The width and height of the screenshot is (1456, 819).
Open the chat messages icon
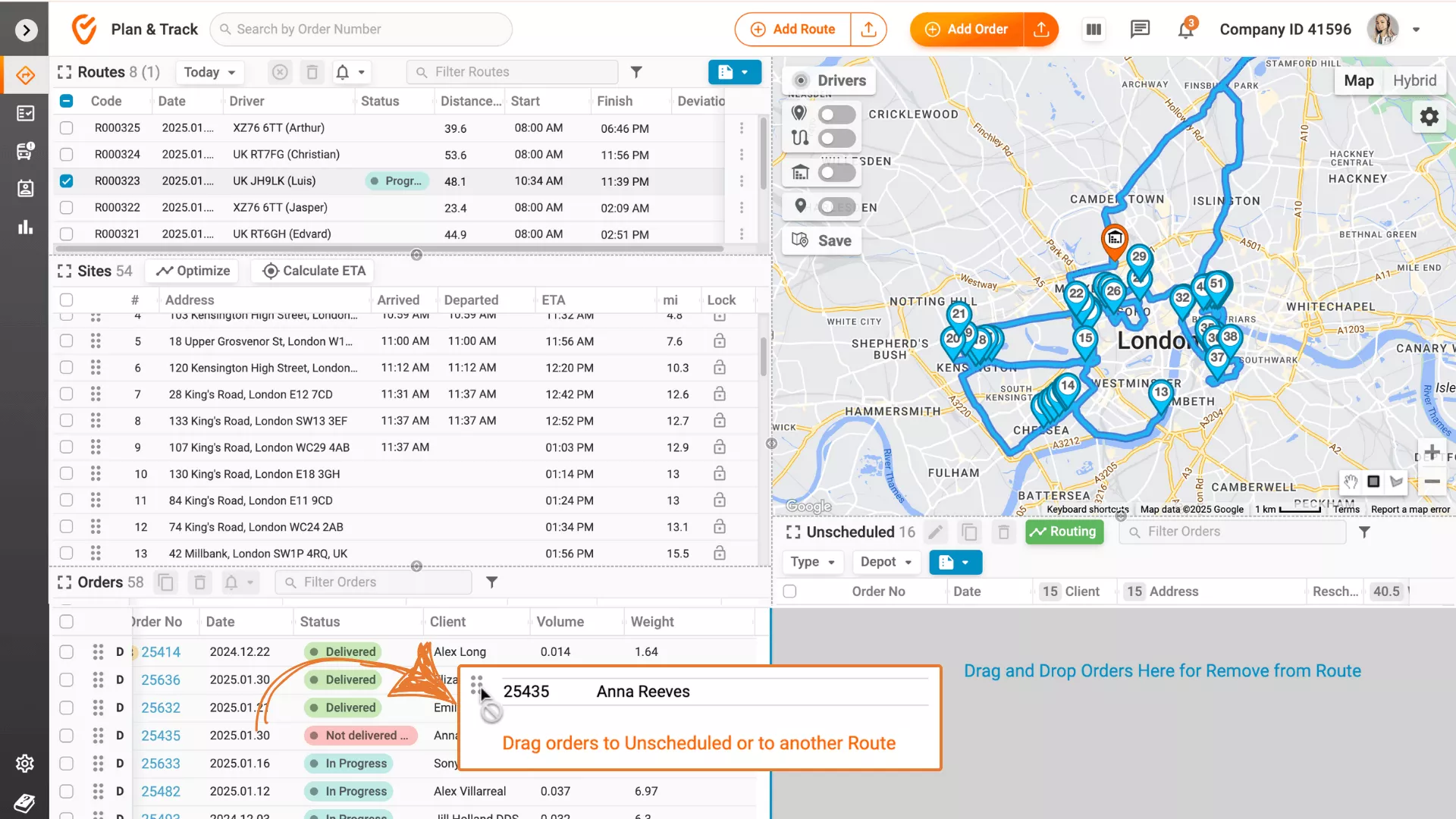click(x=1140, y=30)
